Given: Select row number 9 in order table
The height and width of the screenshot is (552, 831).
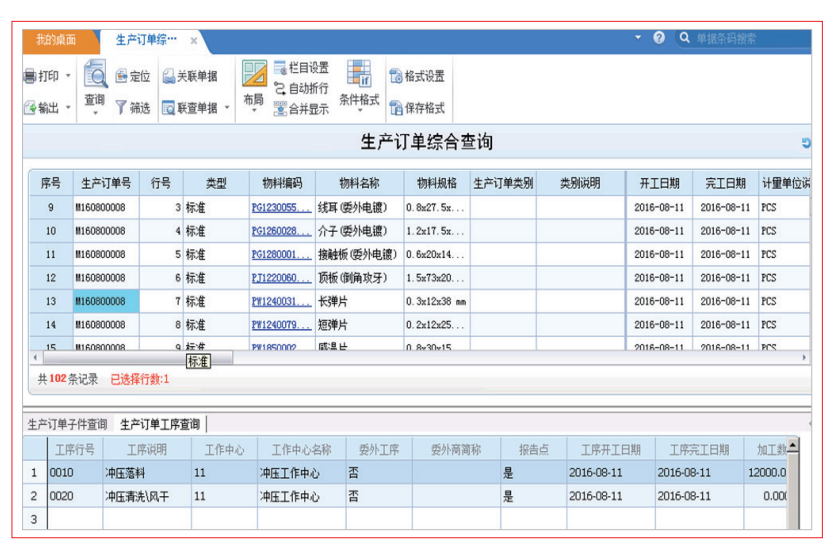Looking at the screenshot, I should coord(51,208).
